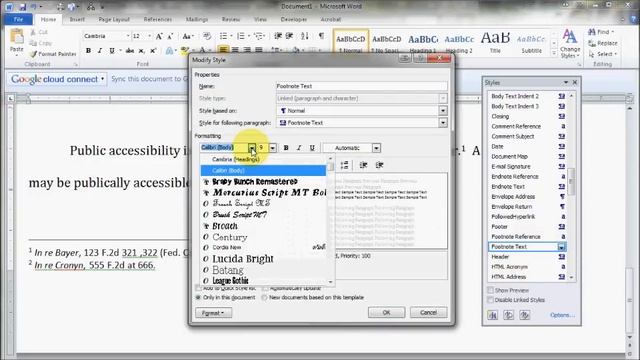Click the Styles pane scroll down arrow

coord(571,277)
